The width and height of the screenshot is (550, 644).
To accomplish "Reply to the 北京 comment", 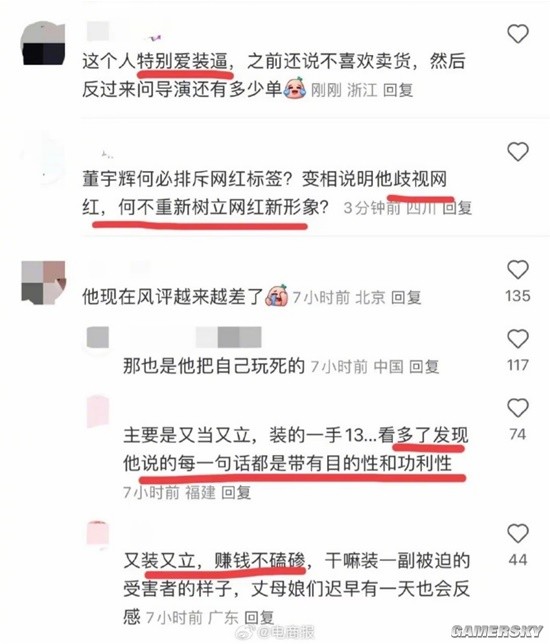I will 406,297.
